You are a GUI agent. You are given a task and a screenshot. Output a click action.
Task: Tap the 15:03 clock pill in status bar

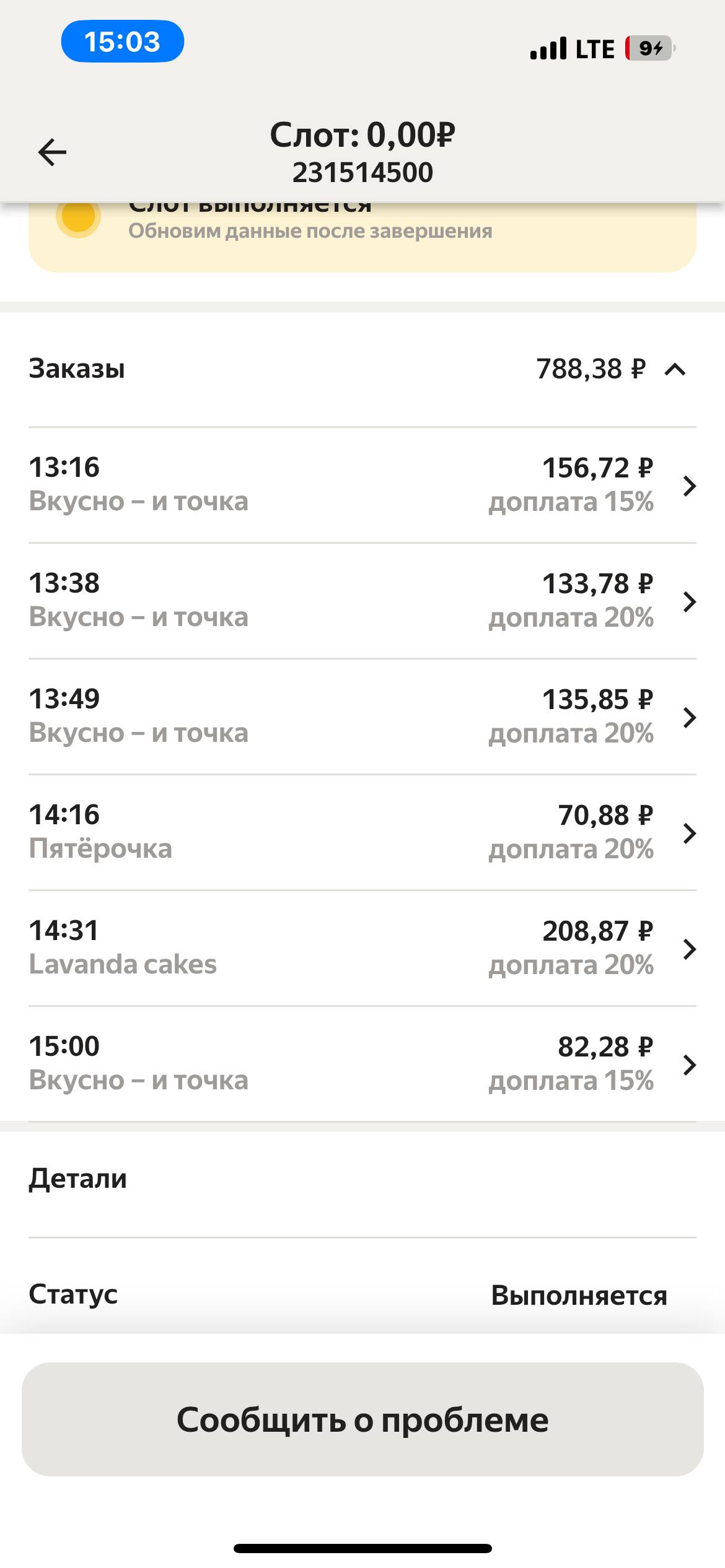click(122, 41)
